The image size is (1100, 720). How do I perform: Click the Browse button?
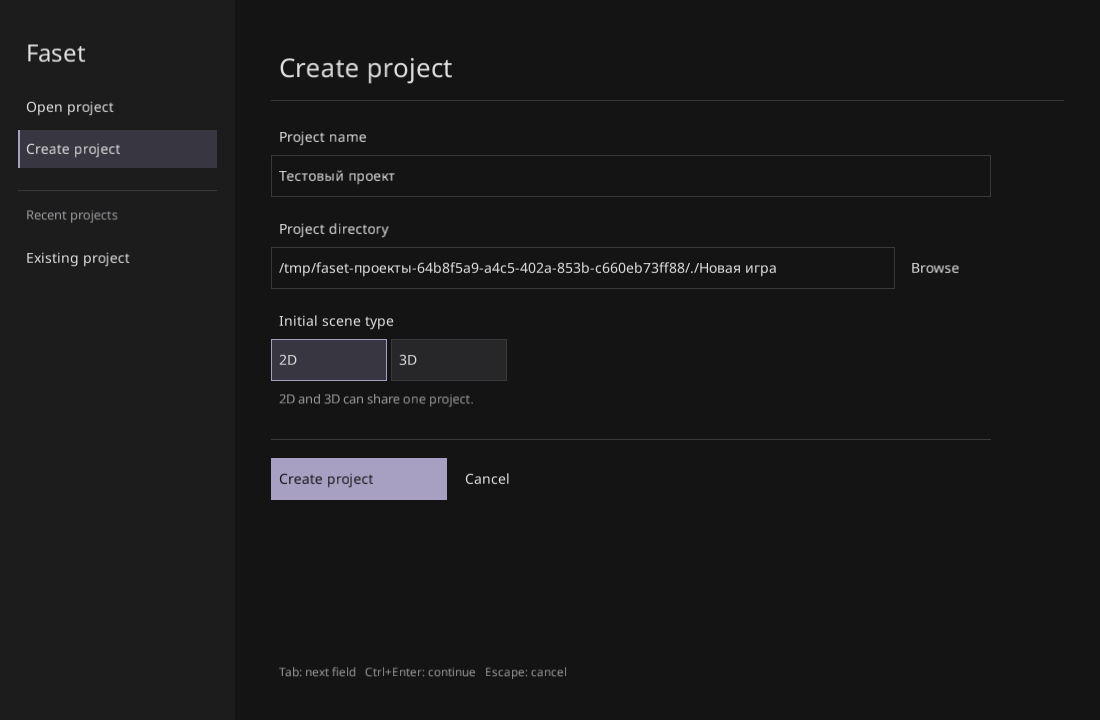tap(934, 268)
